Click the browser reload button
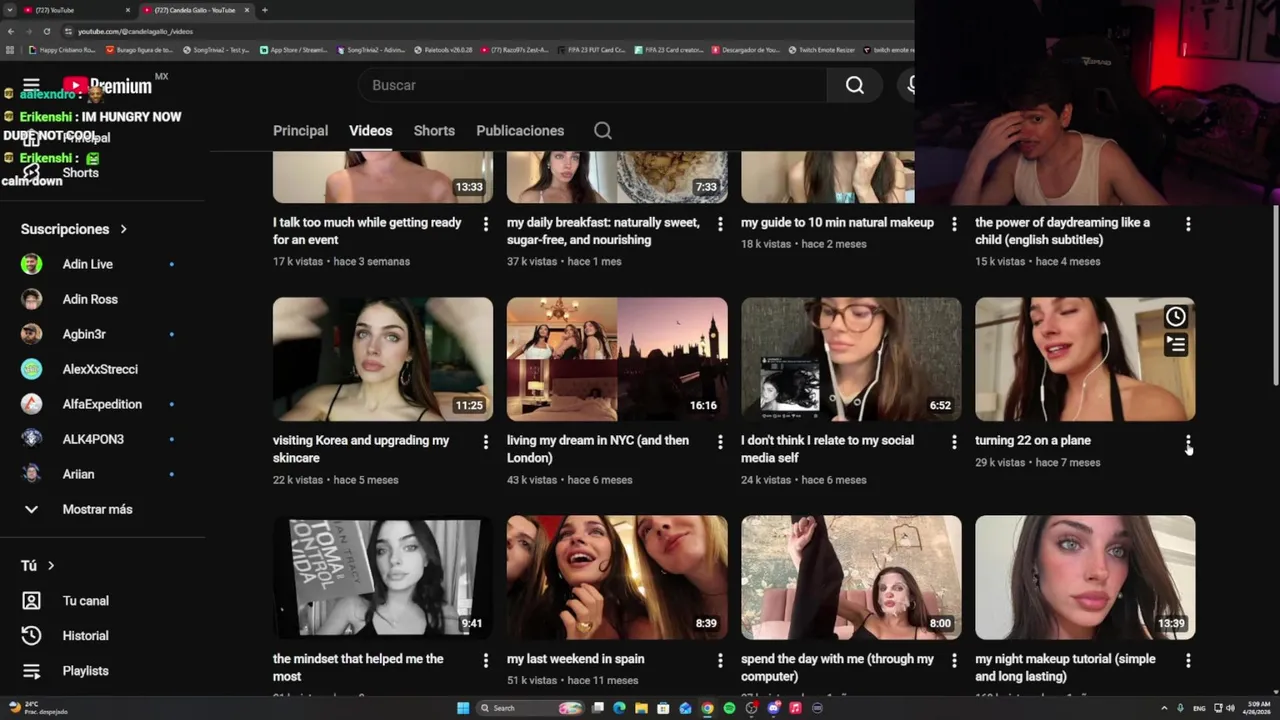 [x=46, y=31]
